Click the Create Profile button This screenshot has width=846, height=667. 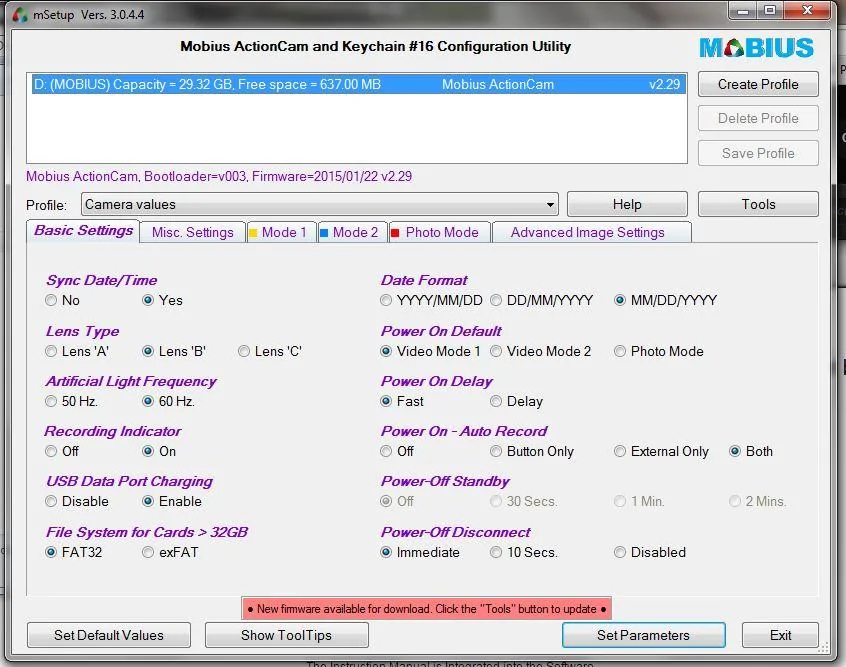pos(758,85)
